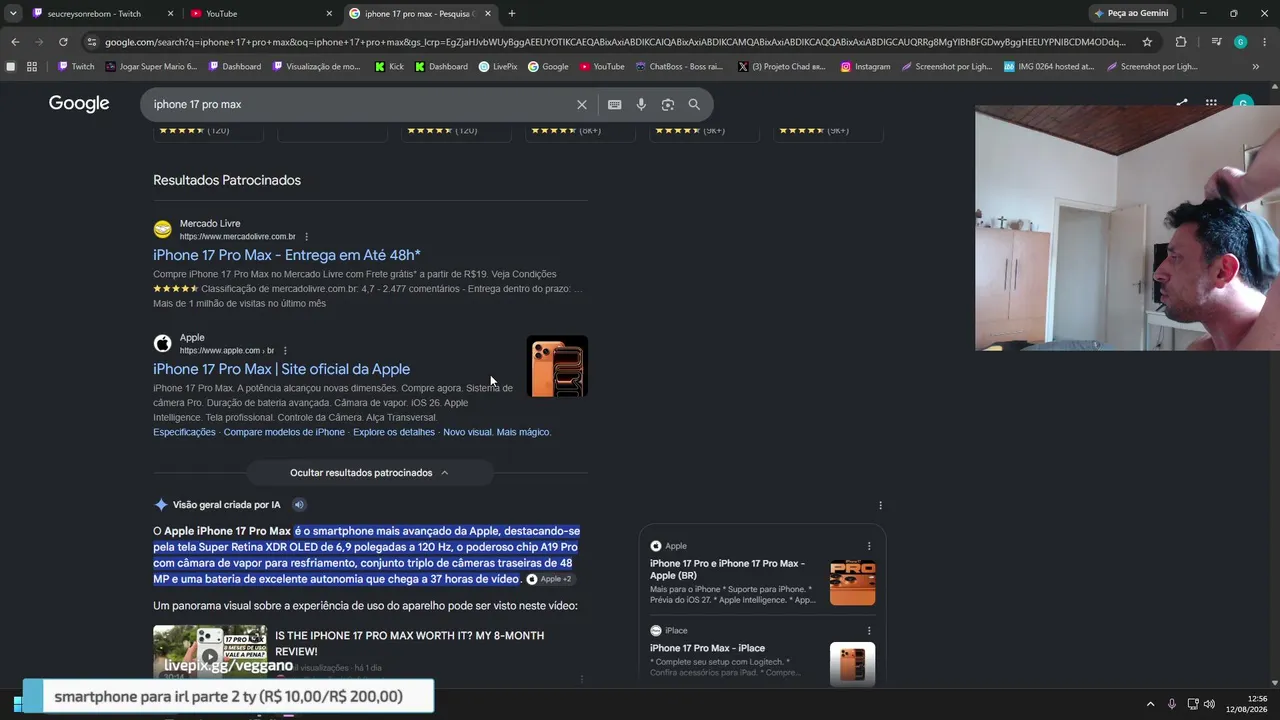
Task: Go to the Google logo homepage
Action: [79, 104]
